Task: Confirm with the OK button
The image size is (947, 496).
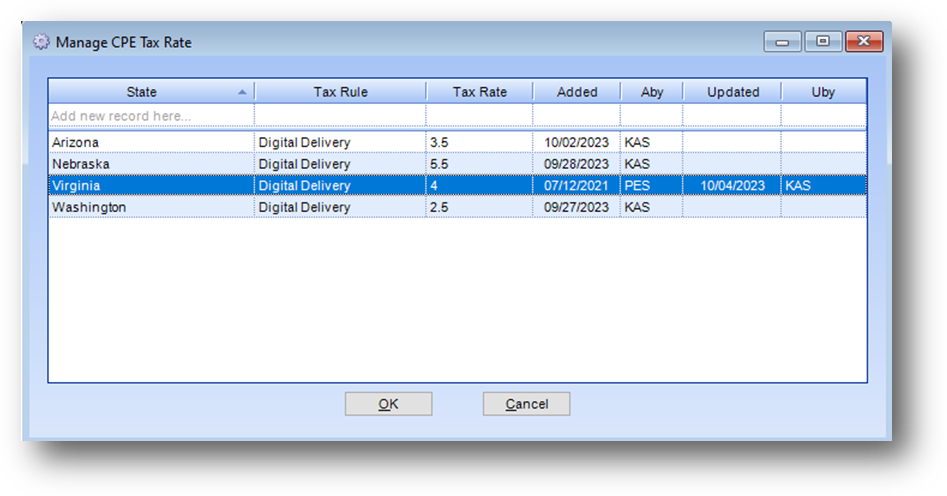Action: tap(388, 404)
